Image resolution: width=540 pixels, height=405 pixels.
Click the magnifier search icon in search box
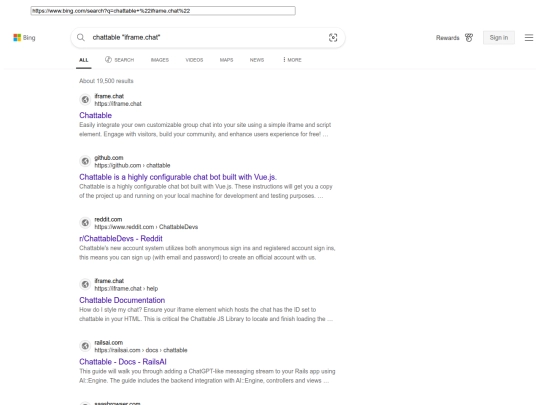pos(81,38)
